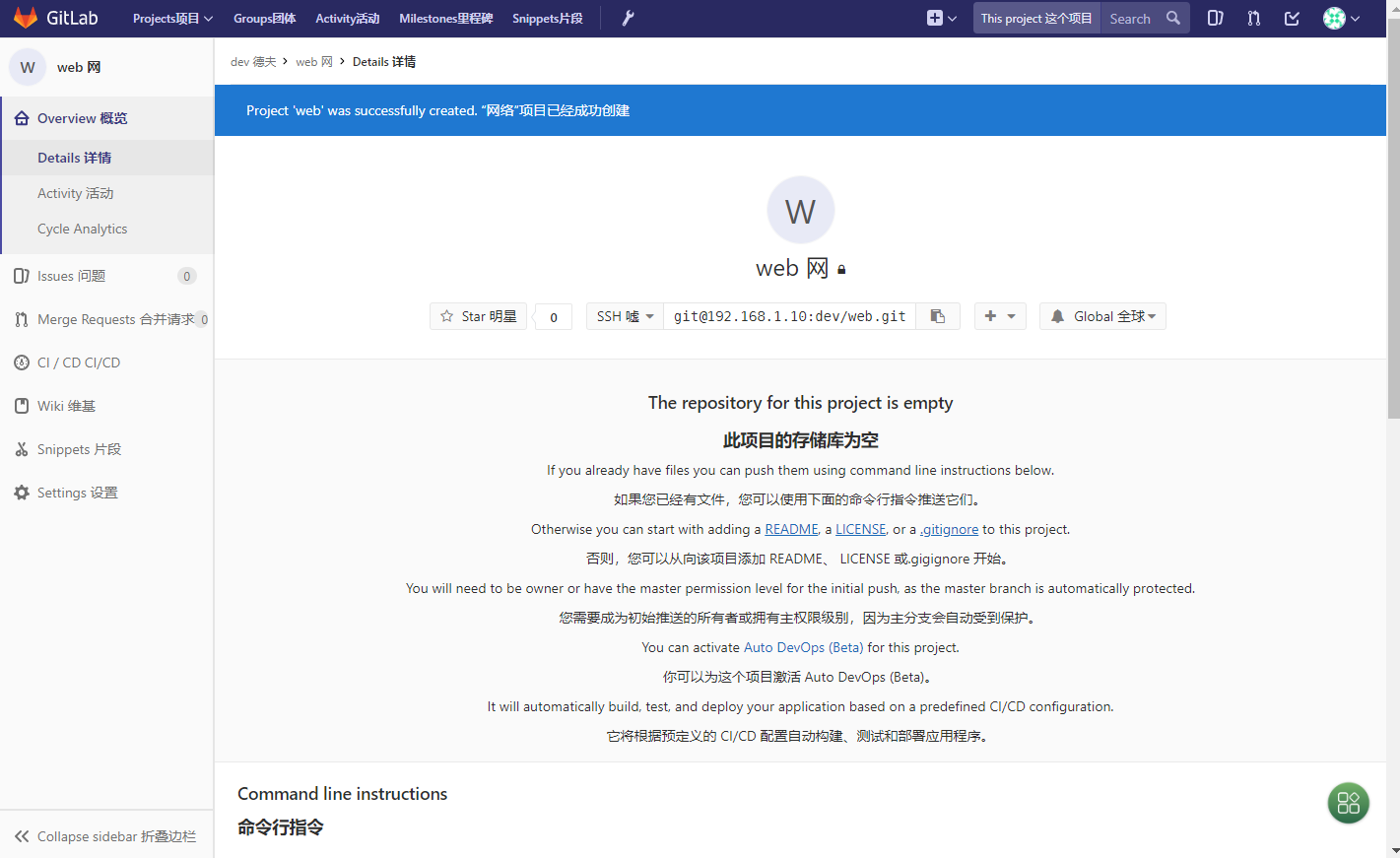Click the star count 0
Image resolution: width=1400 pixels, height=858 pixels.
554,317
